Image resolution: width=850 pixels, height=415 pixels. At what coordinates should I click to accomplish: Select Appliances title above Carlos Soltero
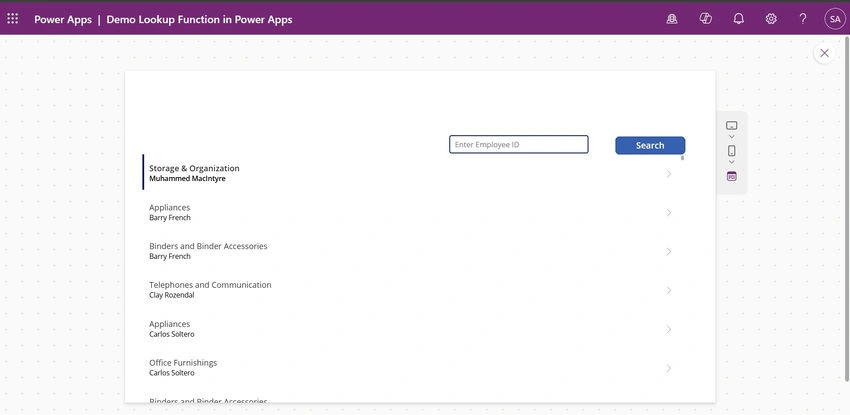click(x=170, y=324)
